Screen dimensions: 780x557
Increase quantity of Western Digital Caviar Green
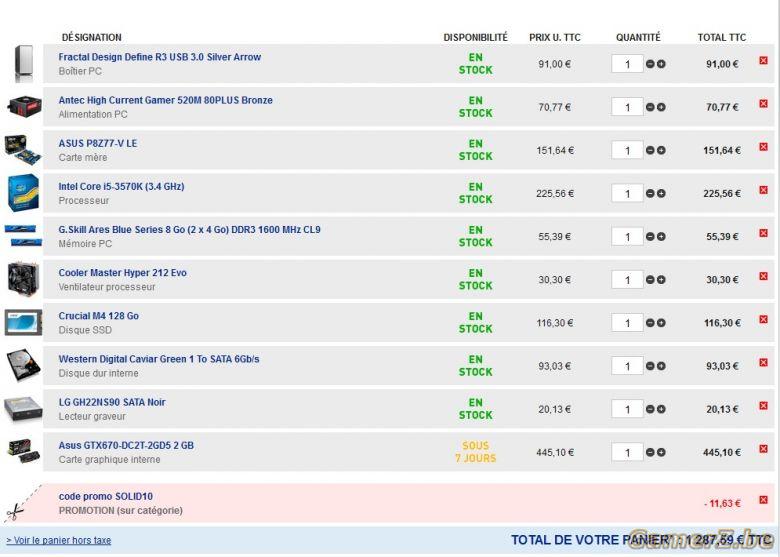tap(661, 367)
